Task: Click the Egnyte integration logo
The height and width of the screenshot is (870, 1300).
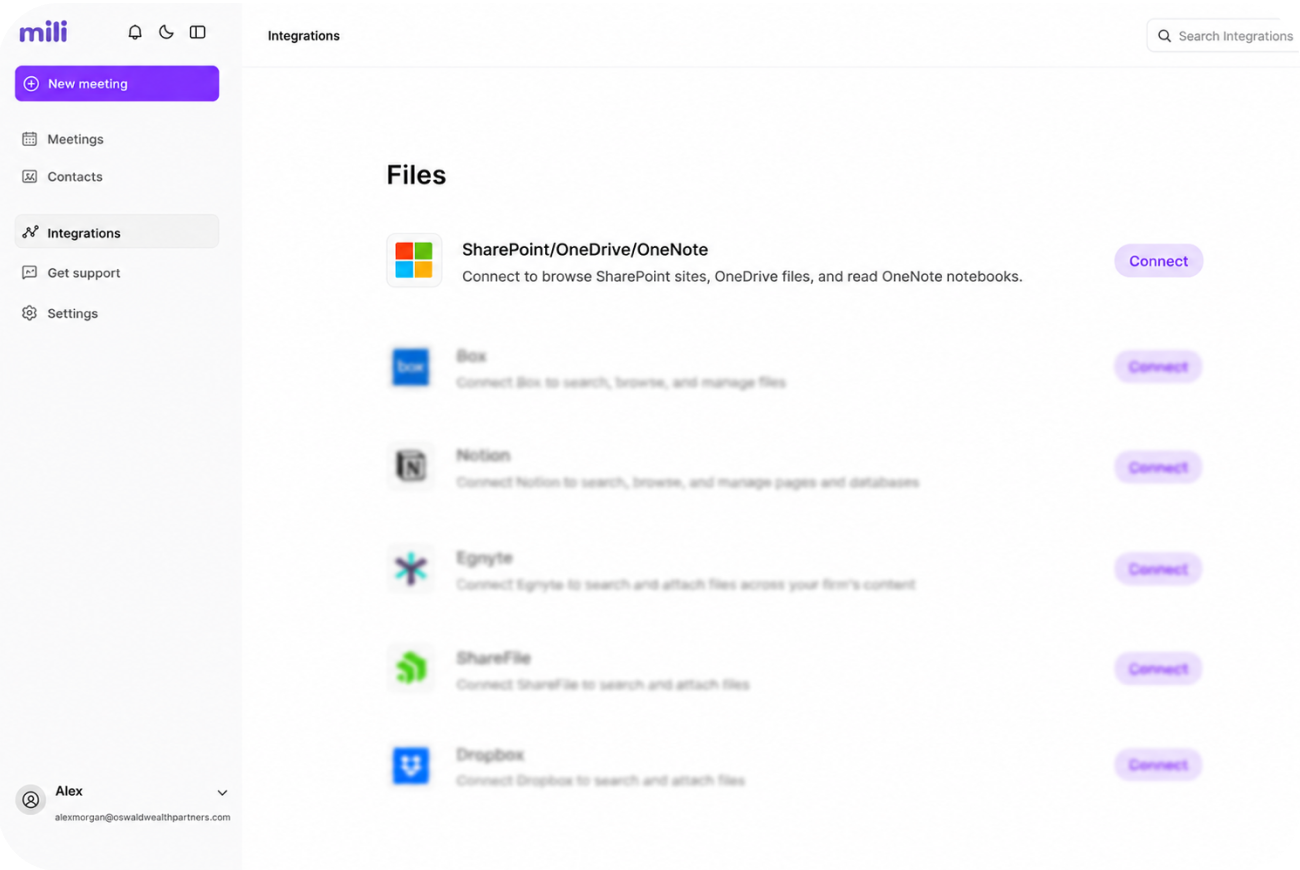Action: point(411,569)
